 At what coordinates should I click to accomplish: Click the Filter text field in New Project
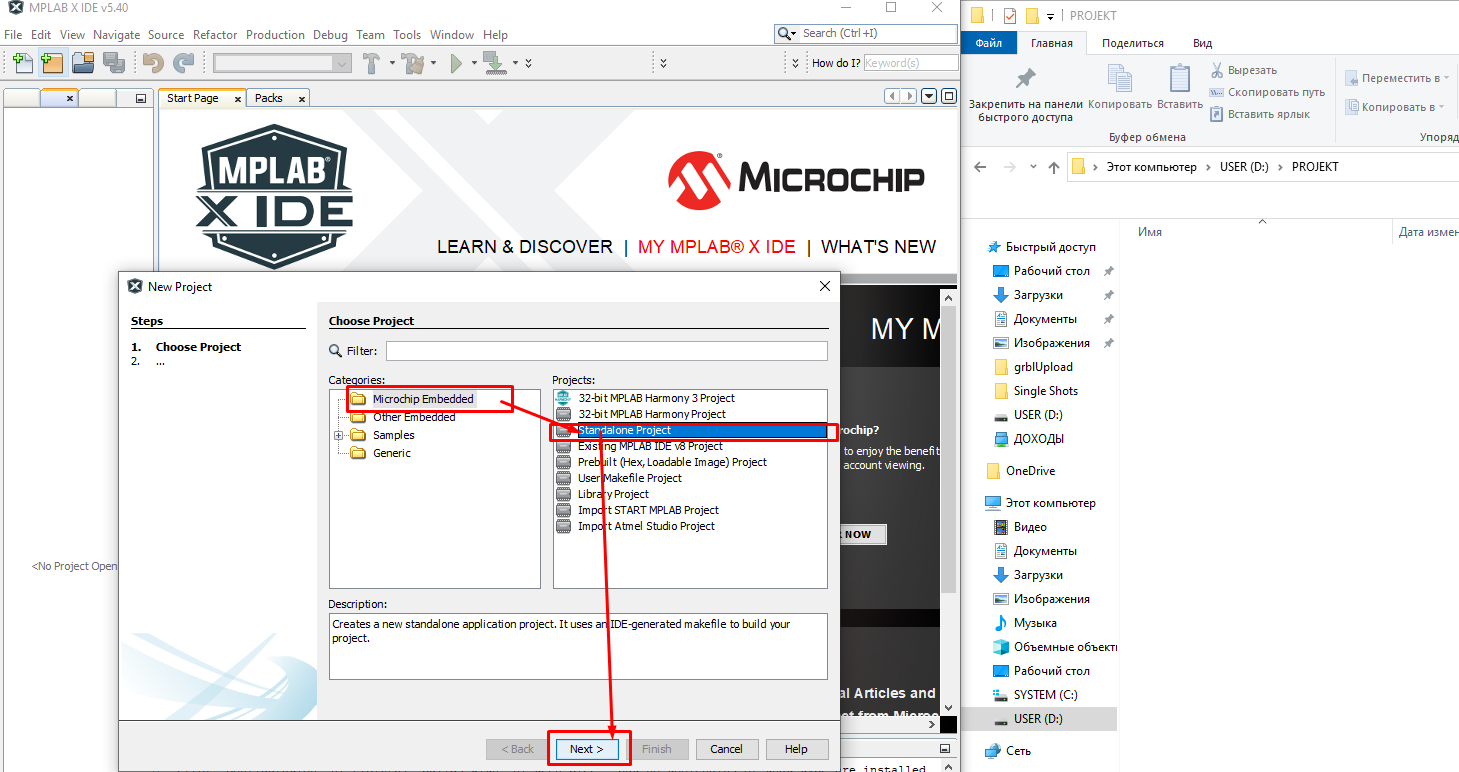607,351
